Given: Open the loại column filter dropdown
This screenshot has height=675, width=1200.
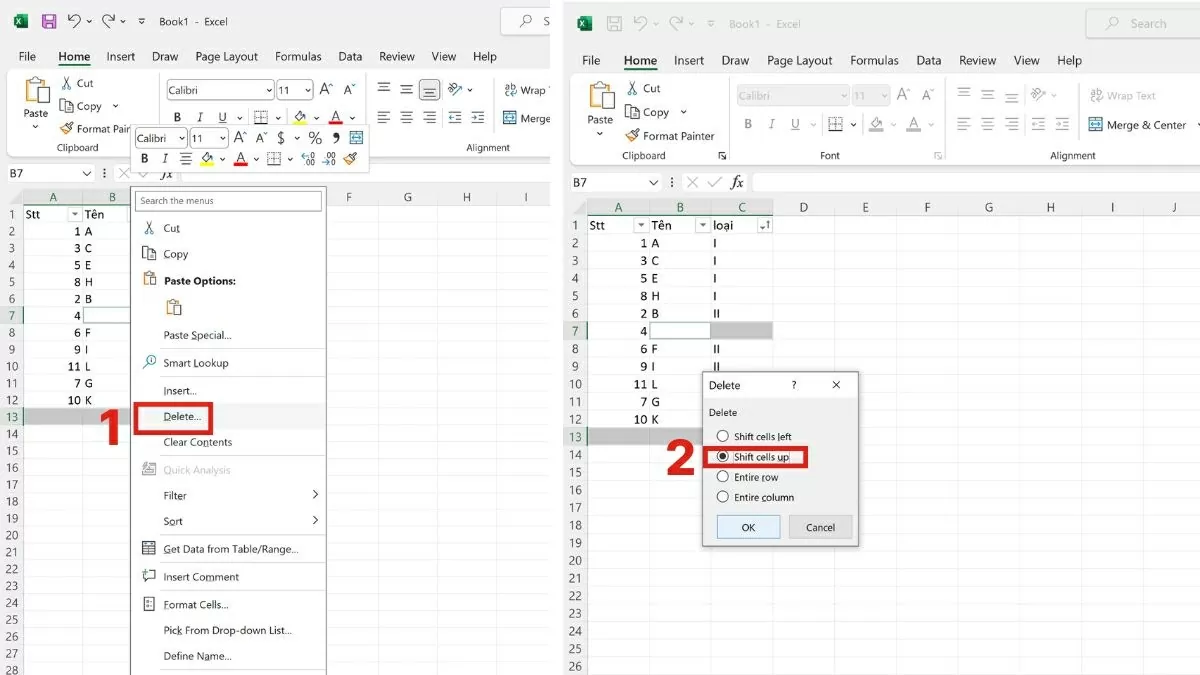Looking at the screenshot, I should tap(765, 226).
